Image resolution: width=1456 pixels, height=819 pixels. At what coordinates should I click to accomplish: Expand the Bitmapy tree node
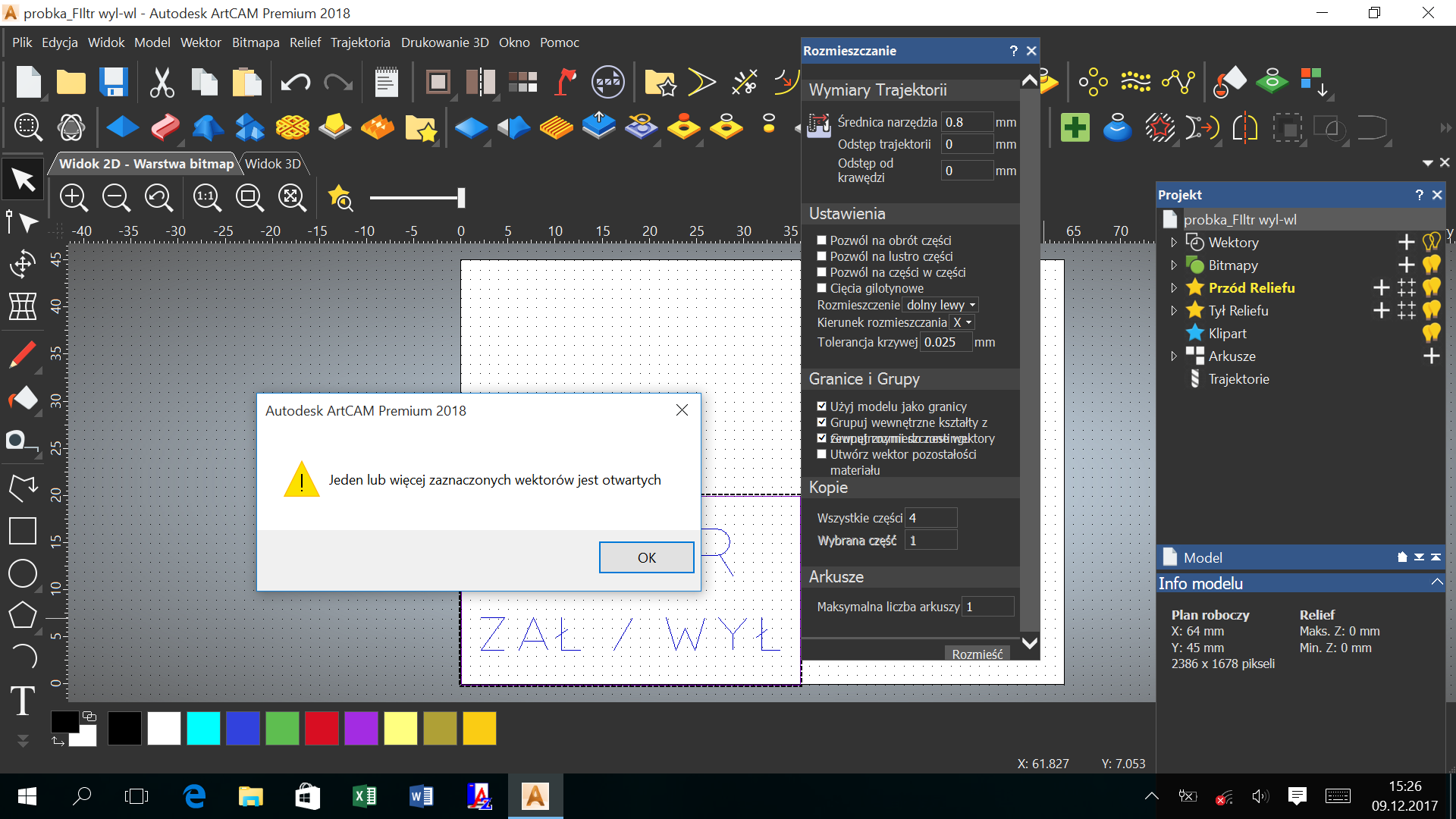(1174, 265)
